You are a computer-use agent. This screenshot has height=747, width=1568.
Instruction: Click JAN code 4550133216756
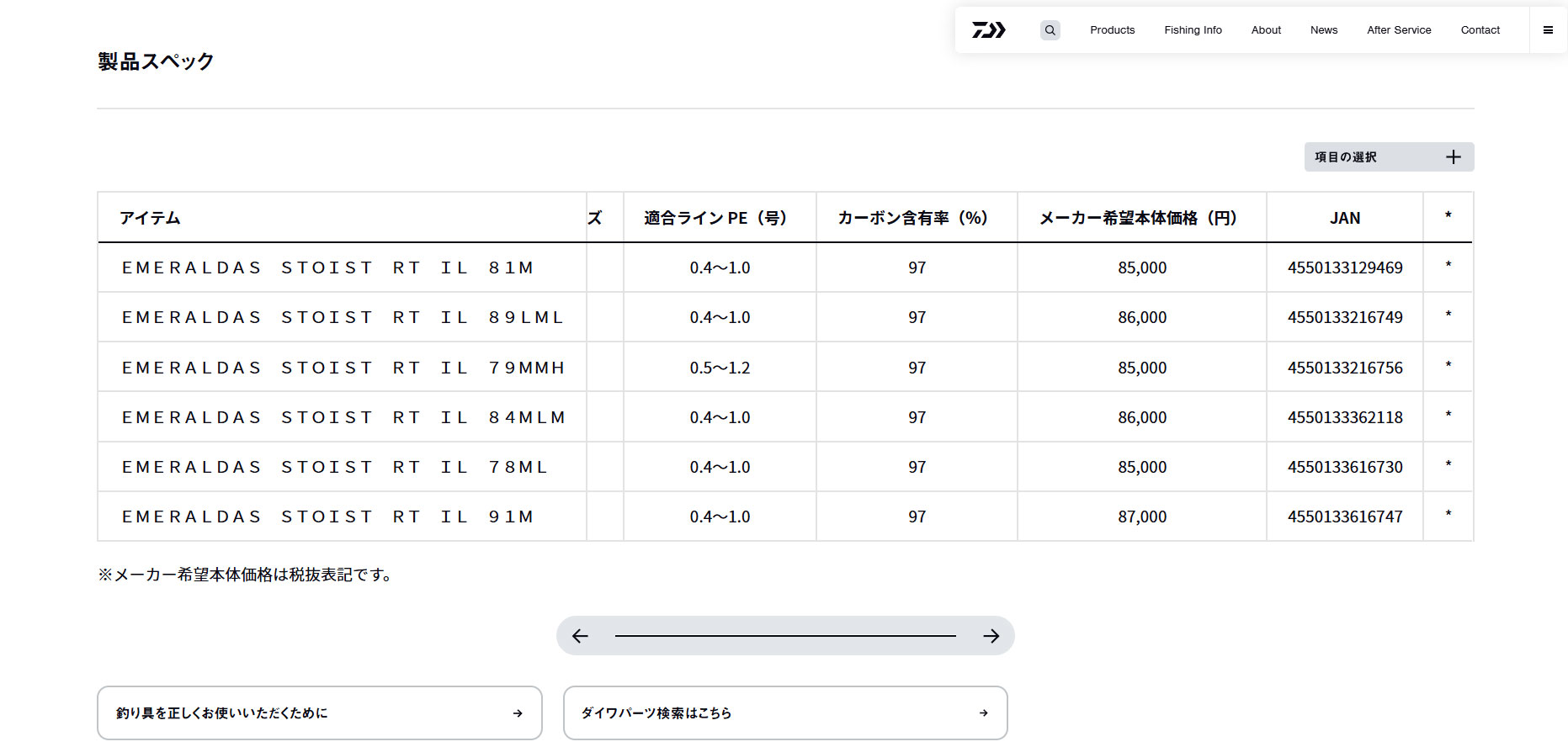(1345, 368)
